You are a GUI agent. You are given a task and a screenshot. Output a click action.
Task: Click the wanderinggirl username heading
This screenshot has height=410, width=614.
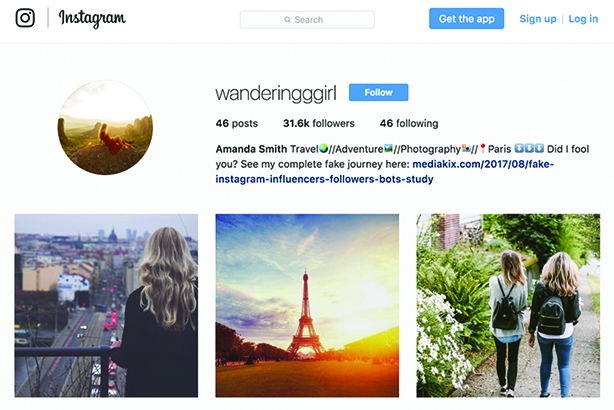click(276, 93)
